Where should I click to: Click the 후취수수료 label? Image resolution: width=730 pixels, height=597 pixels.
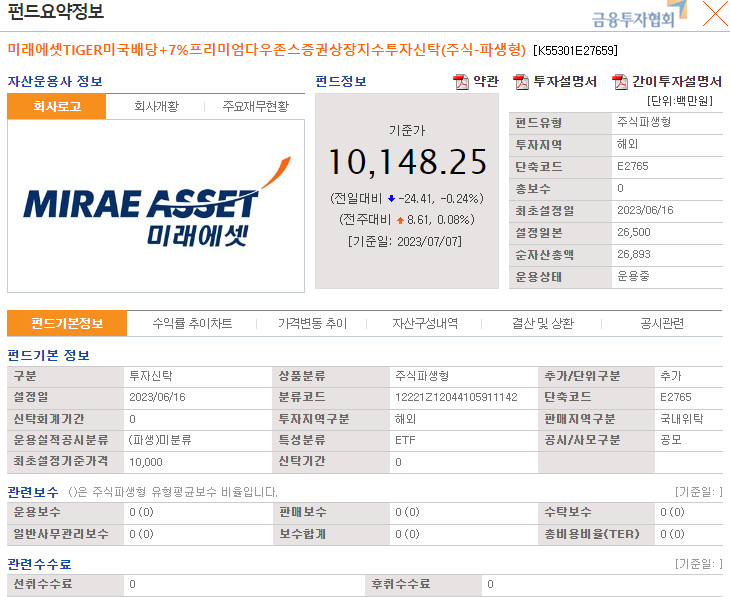[x=400, y=584]
